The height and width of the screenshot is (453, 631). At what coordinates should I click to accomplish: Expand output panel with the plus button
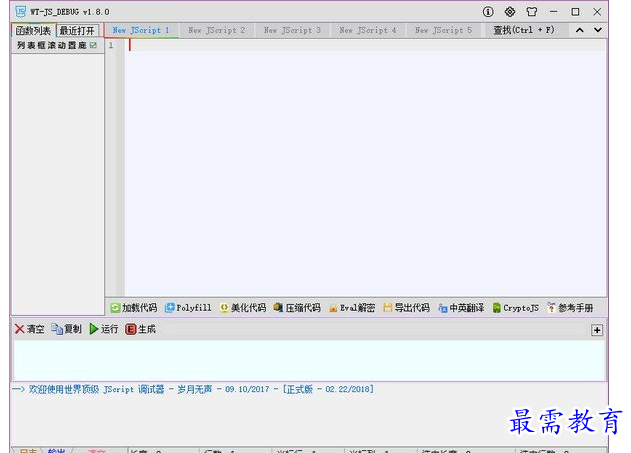[597, 330]
